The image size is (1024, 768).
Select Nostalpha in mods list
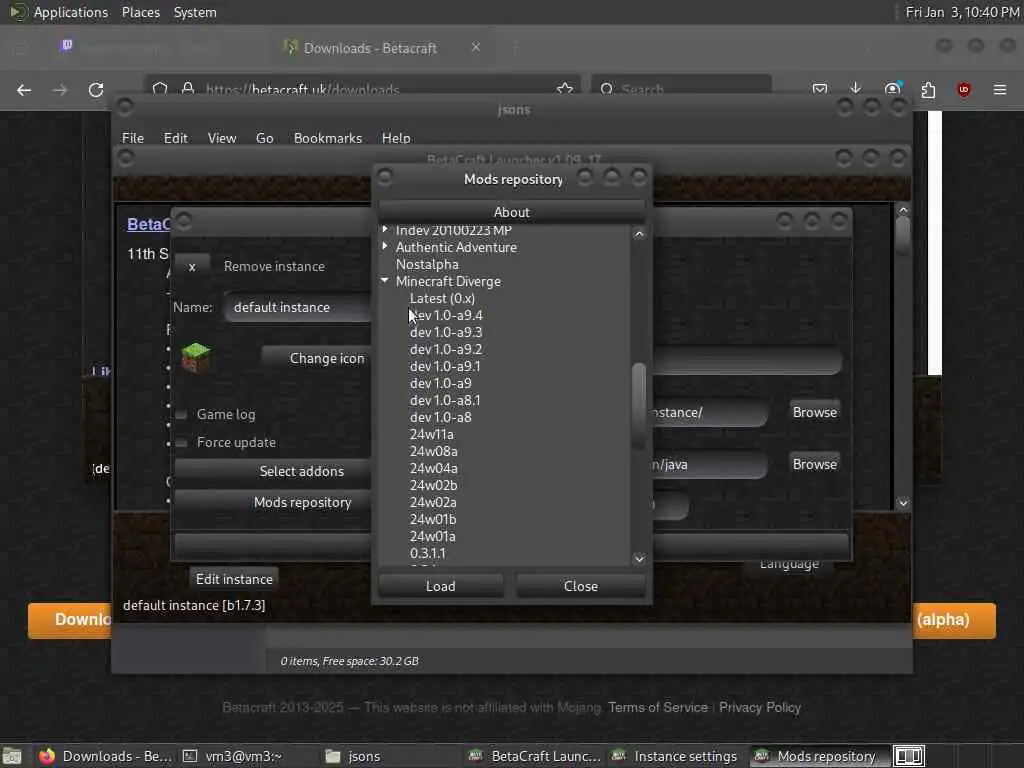(427, 264)
